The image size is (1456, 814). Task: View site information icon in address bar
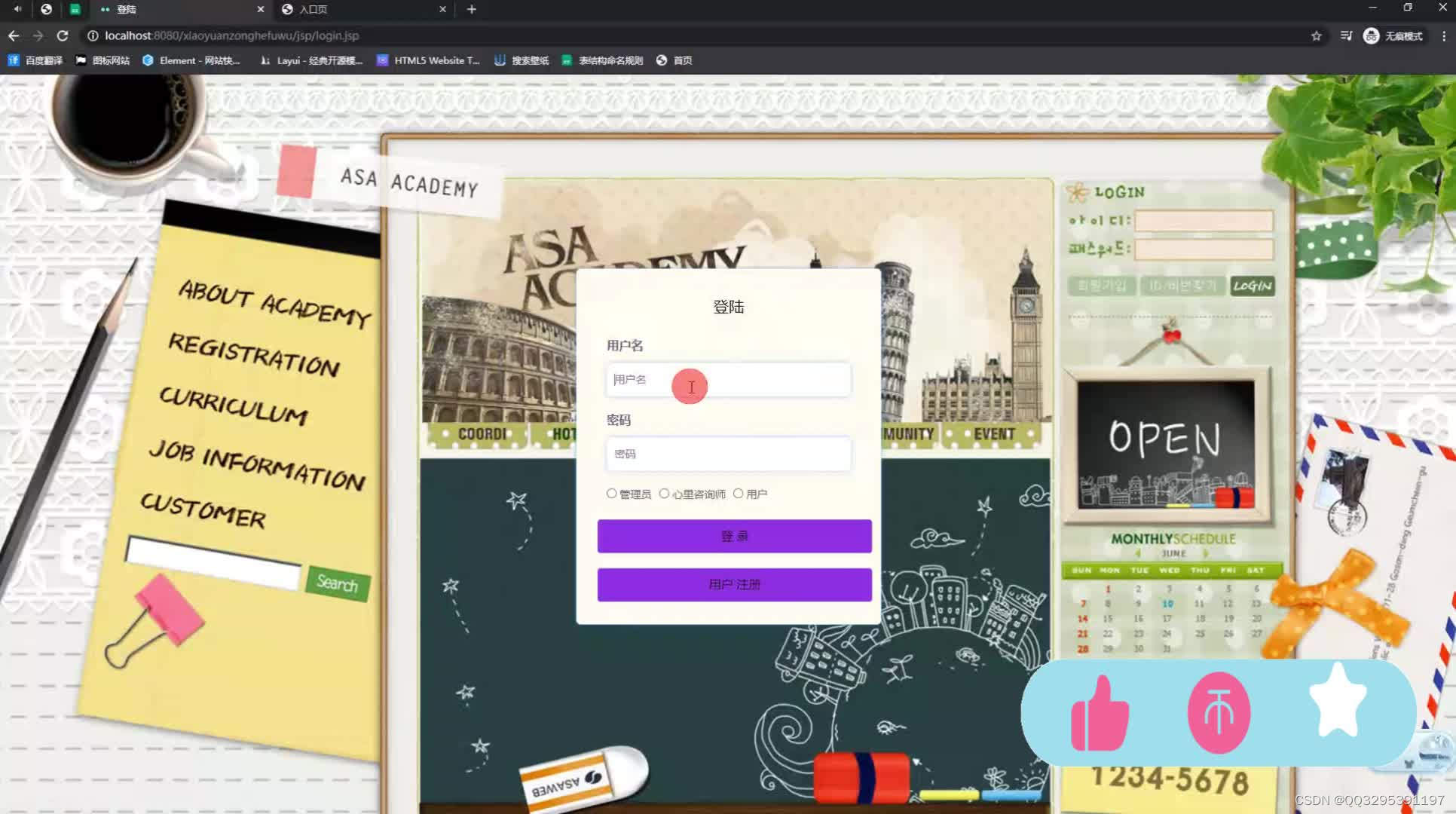coord(92,35)
